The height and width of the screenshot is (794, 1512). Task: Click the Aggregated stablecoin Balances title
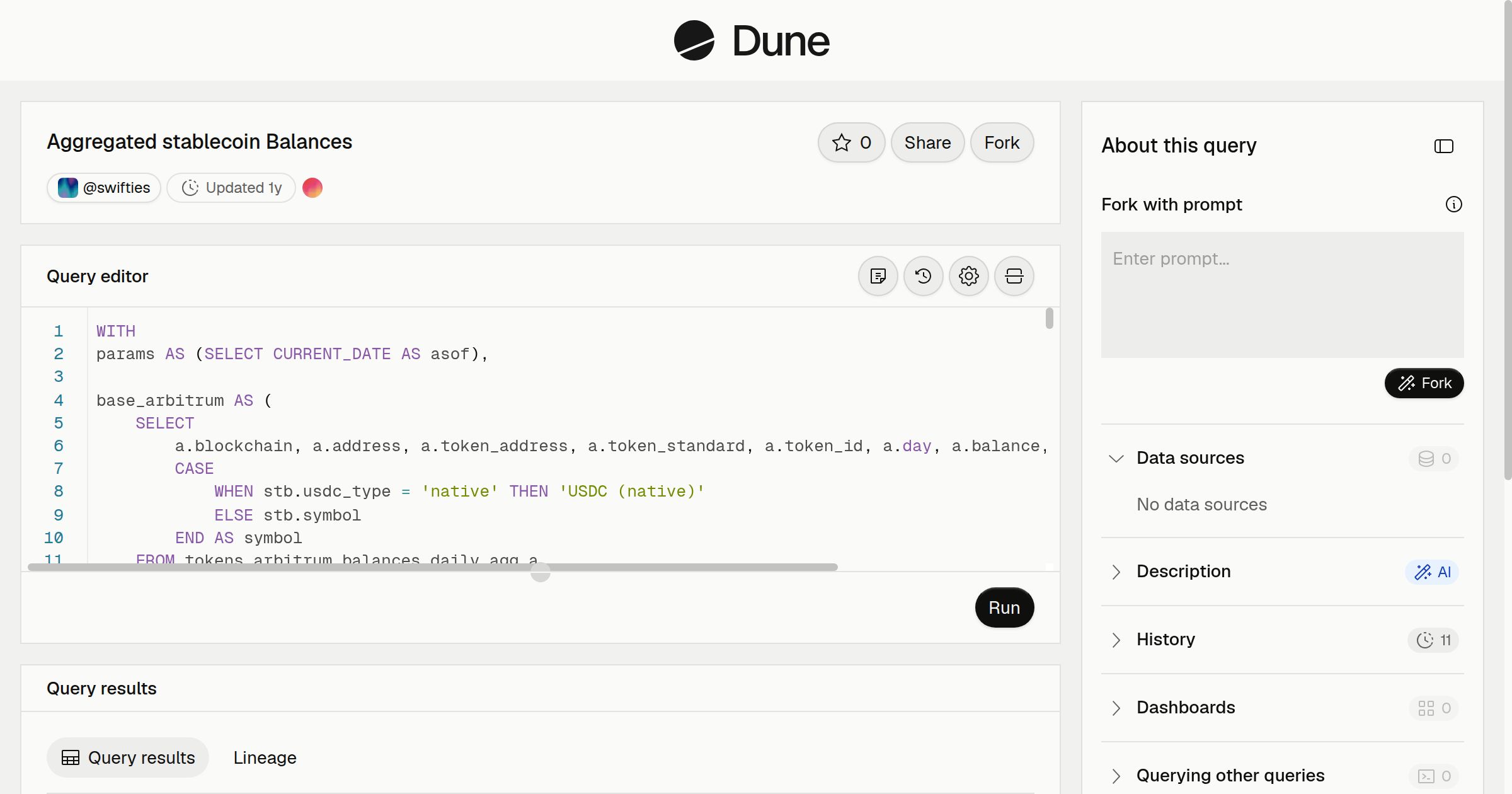point(199,142)
